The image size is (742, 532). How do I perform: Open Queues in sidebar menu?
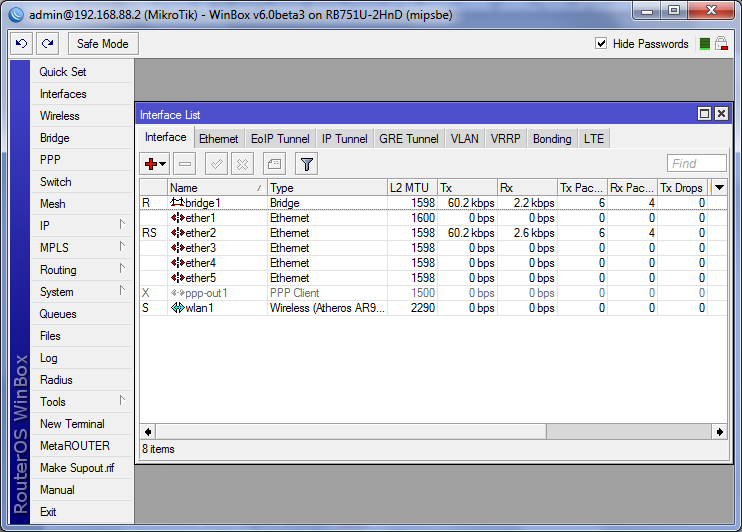pos(82,314)
